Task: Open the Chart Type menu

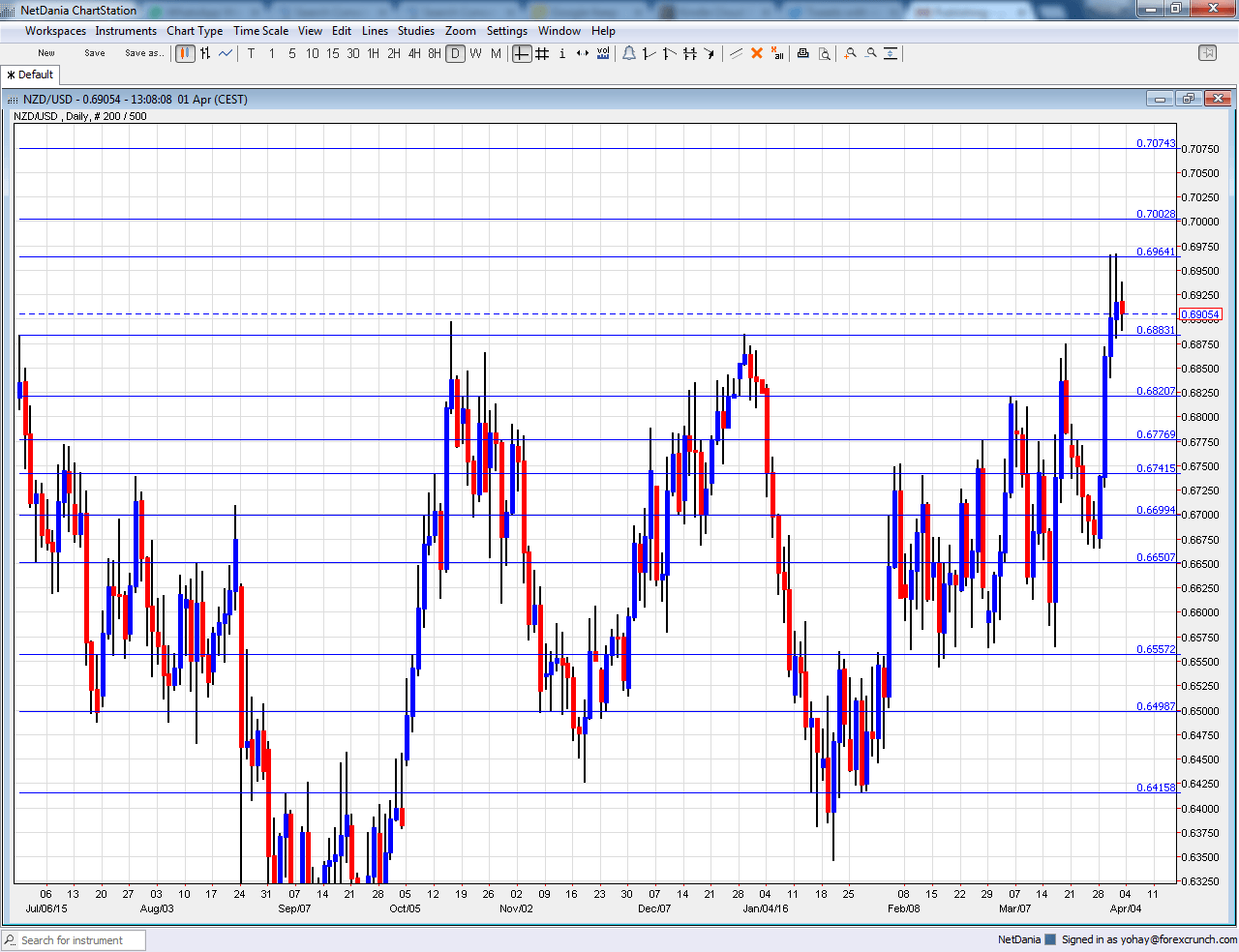Action: pyautogui.click(x=194, y=30)
